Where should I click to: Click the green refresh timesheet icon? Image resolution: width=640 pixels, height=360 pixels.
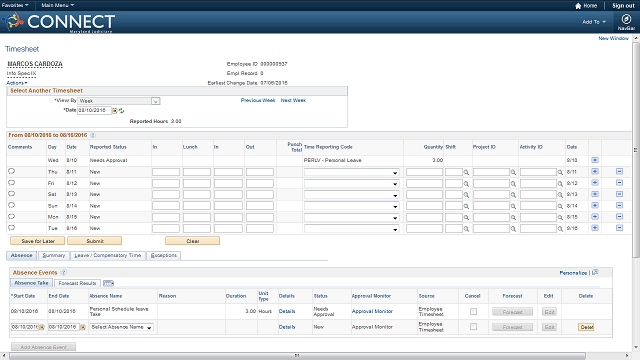click(122, 111)
